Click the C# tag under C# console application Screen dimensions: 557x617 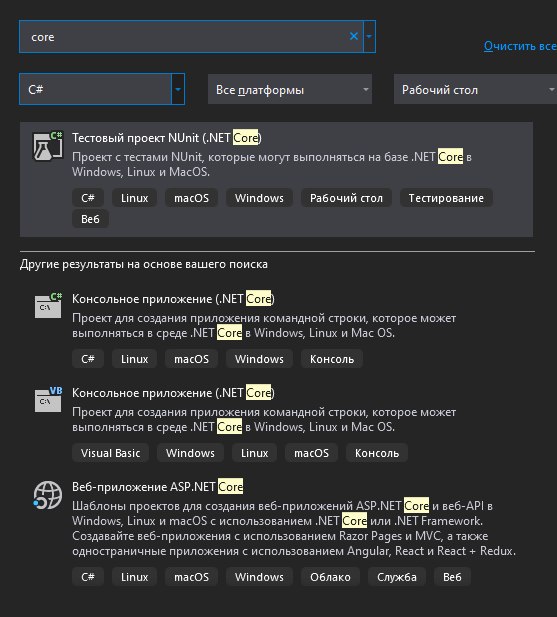[88, 359]
